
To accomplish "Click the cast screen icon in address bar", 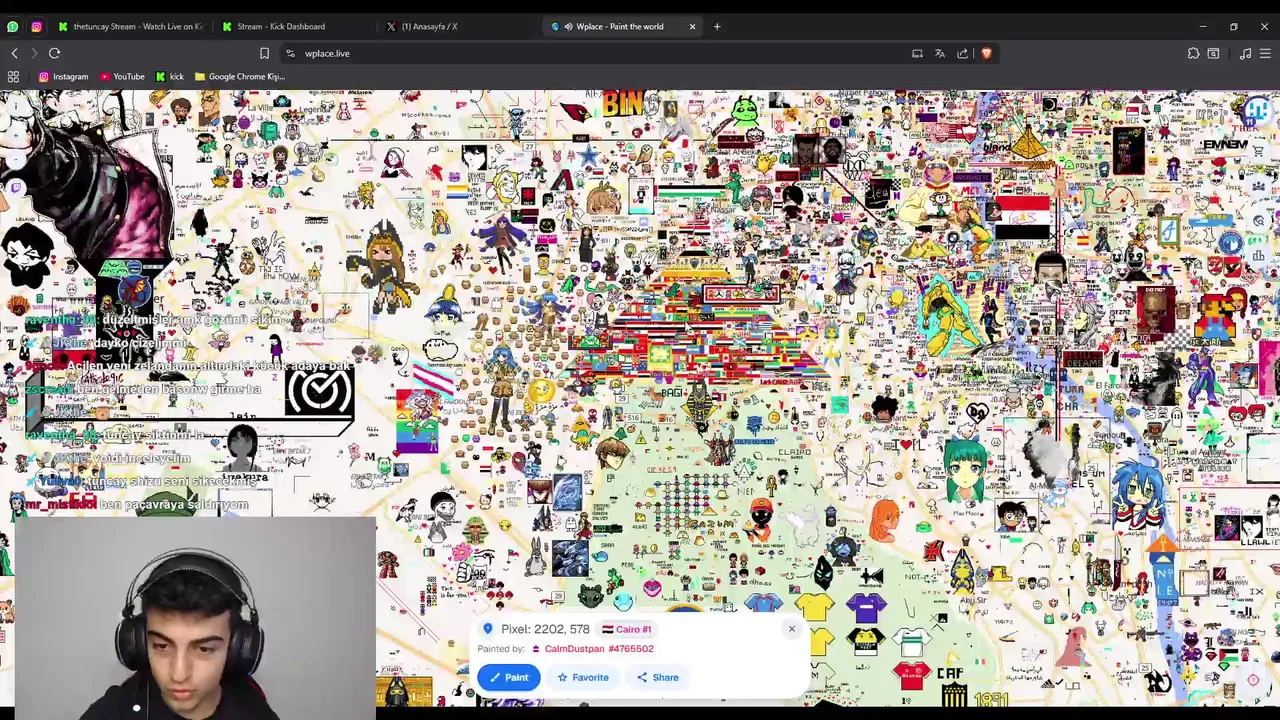I will [917, 53].
